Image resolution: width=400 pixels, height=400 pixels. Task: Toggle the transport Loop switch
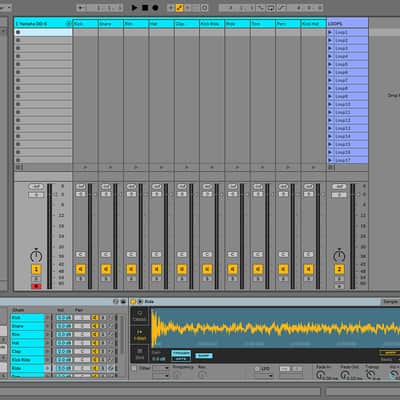(x=271, y=7)
